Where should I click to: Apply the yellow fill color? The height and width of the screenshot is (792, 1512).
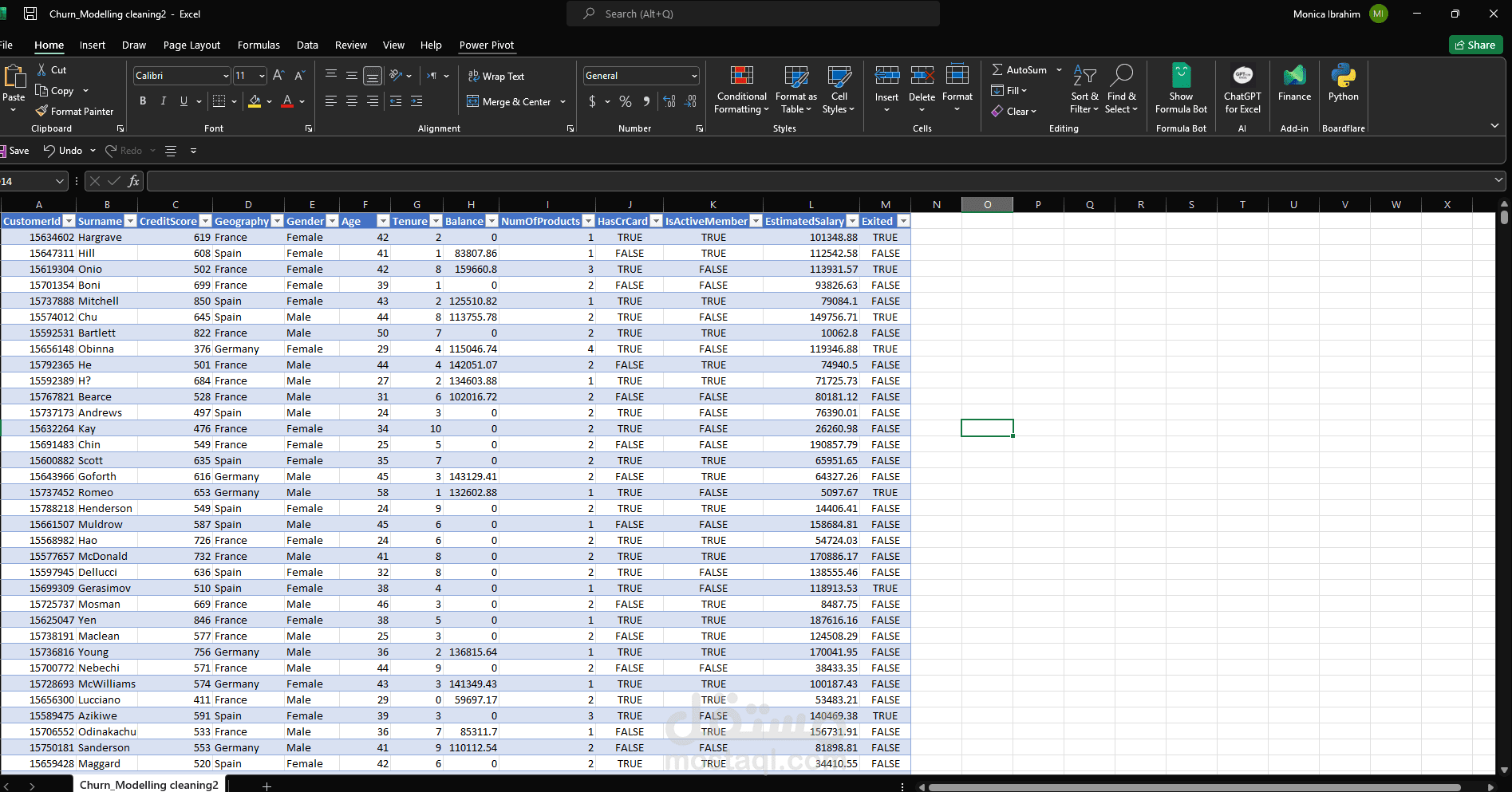click(x=255, y=101)
